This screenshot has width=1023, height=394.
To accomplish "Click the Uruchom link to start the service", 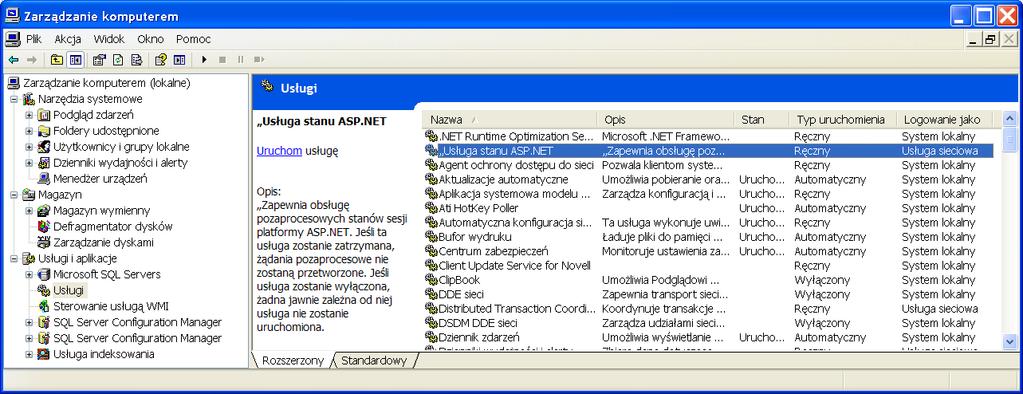I will [x=279, y=151].
